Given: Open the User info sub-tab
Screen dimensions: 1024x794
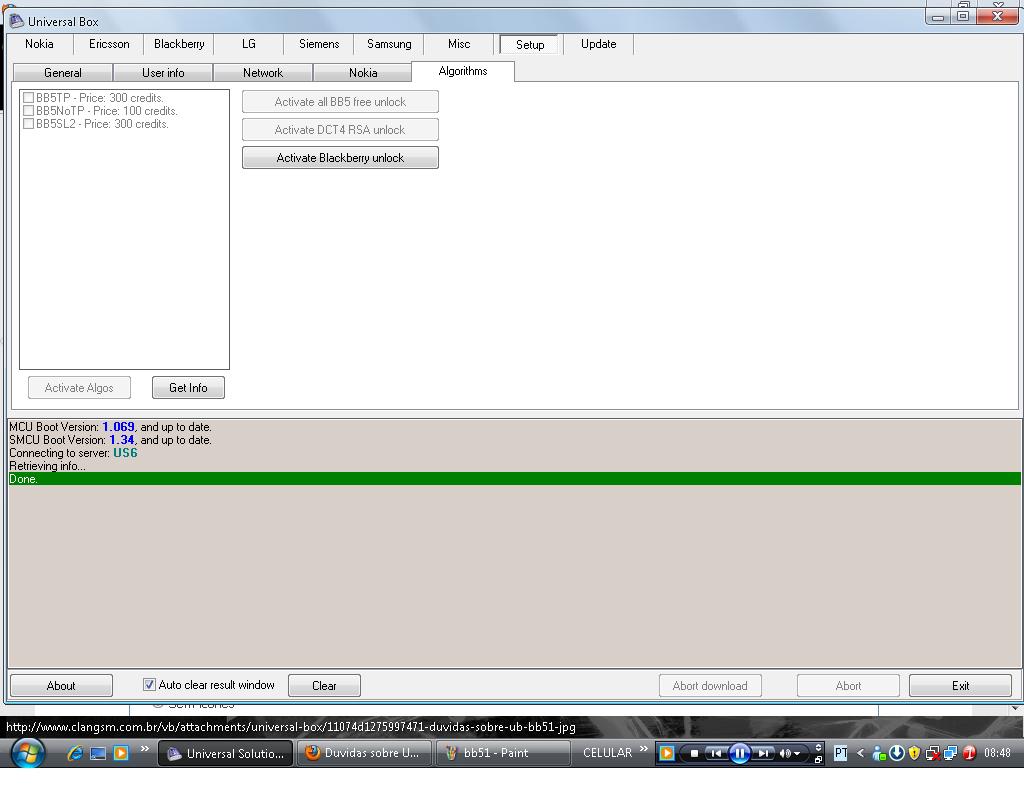Looking at the screenshot, I should pos(163,72).
